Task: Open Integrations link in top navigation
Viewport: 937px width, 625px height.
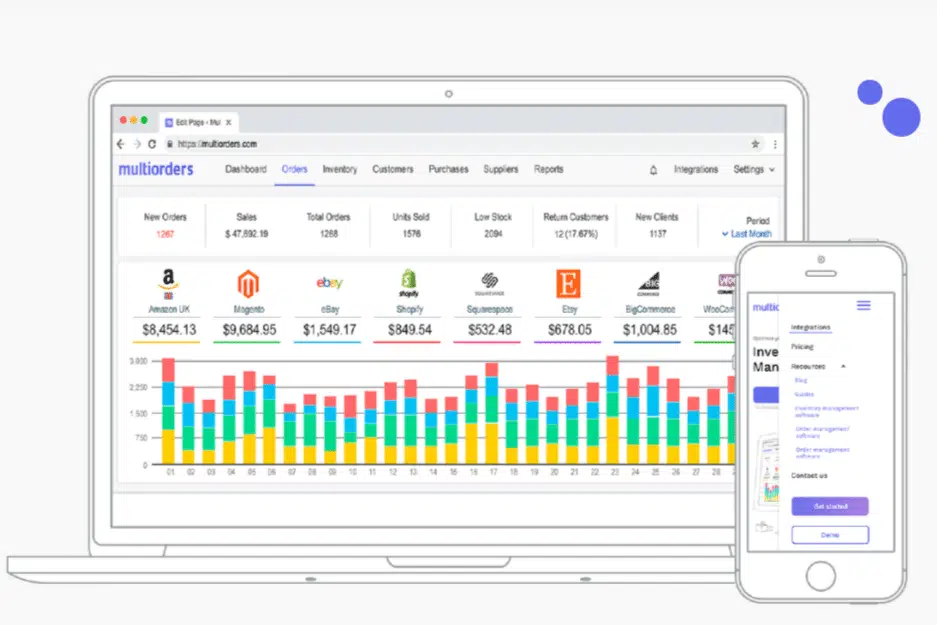Action: coord(695,170)
